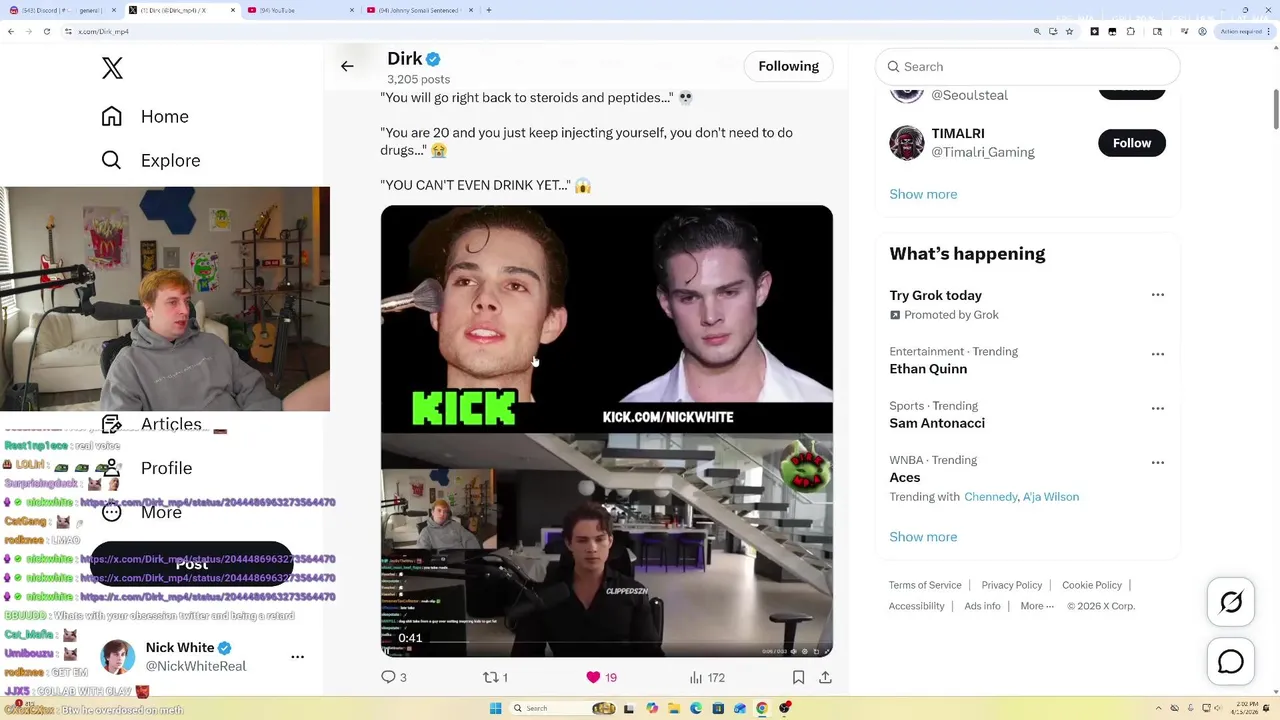Follow the TIMALRI account
The height and width of the screenshot is (720, 1280).
(x=1132, y=143)
